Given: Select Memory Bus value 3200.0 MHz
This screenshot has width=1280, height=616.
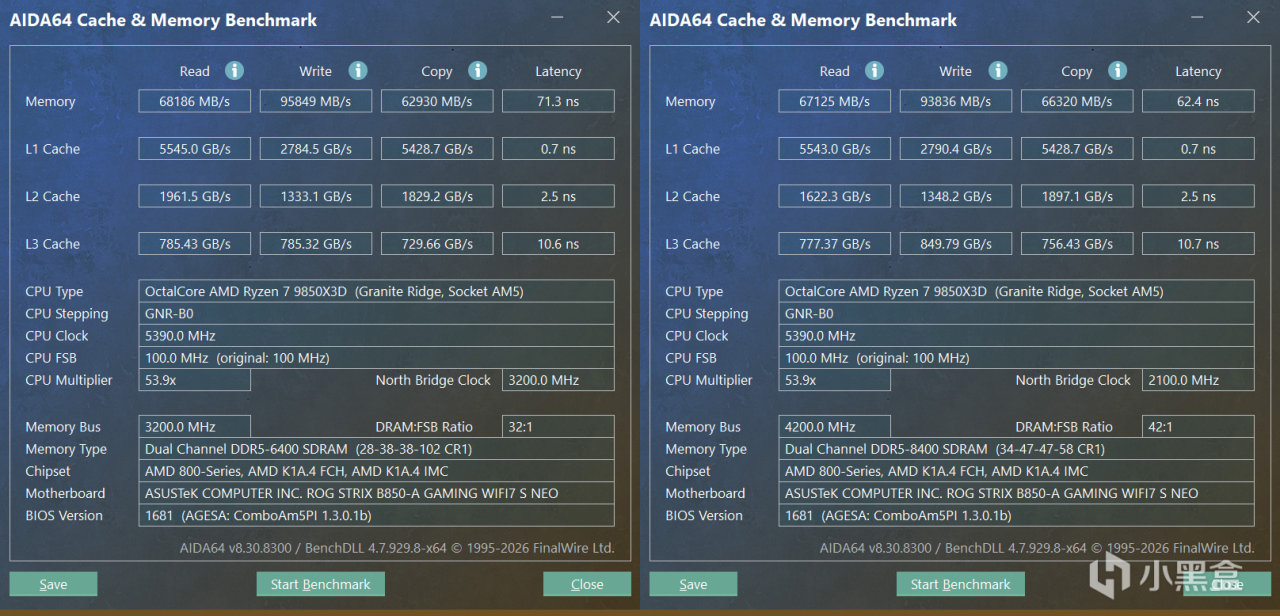Looking at the screenshot, I should pos(194,427).
